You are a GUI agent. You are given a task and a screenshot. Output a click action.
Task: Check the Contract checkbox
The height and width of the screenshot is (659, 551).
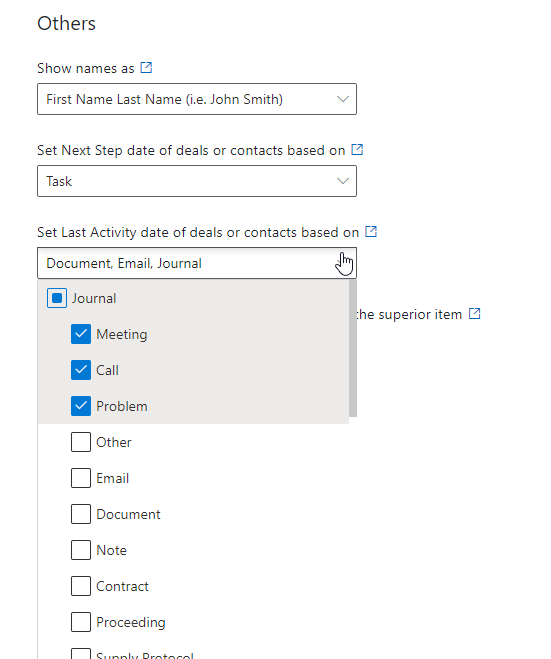point(81,586)
